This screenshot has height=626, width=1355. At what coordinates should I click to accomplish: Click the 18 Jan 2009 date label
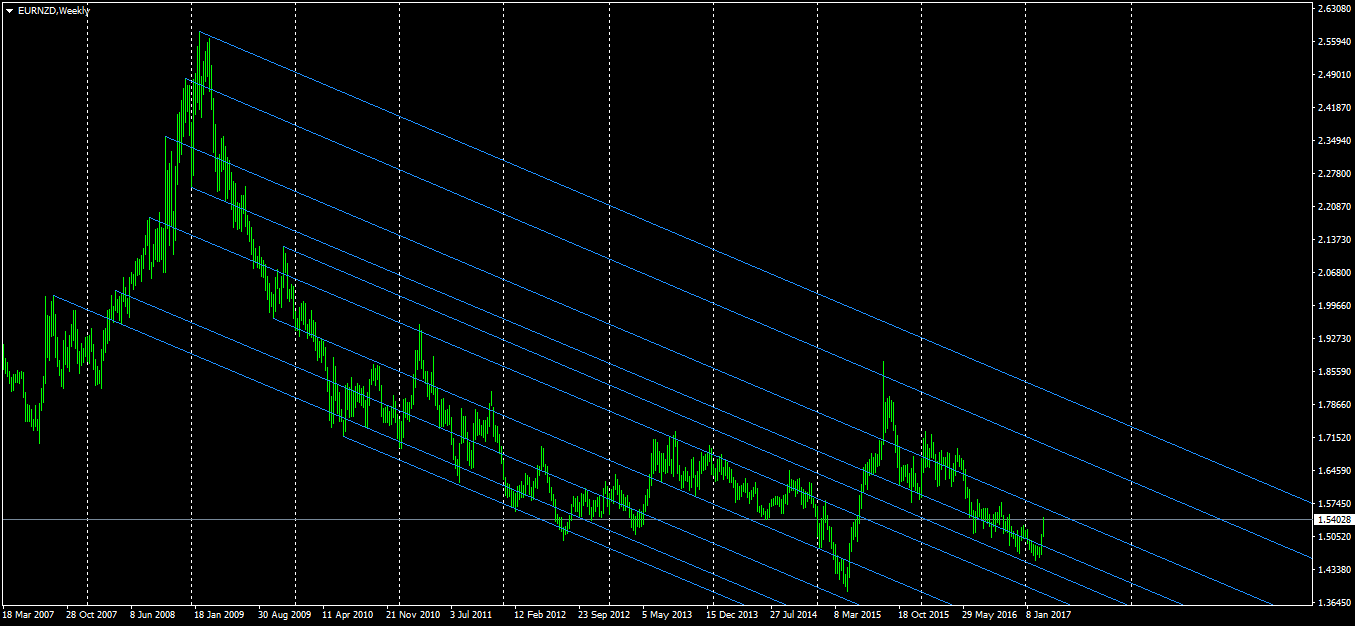click(x=219, y=615)
